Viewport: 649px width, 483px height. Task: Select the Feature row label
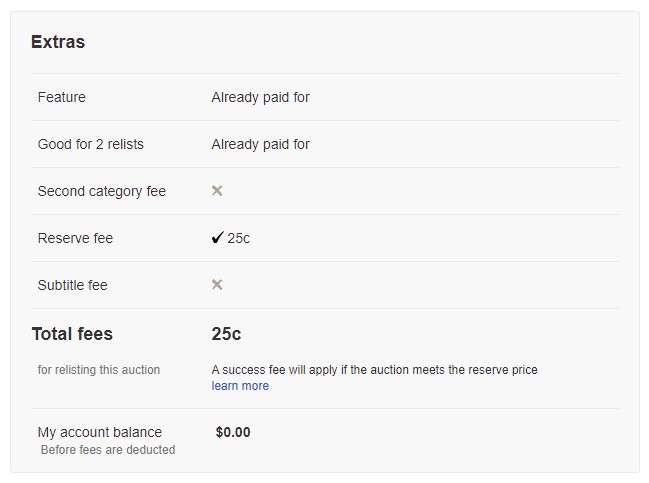coord(62,97)
